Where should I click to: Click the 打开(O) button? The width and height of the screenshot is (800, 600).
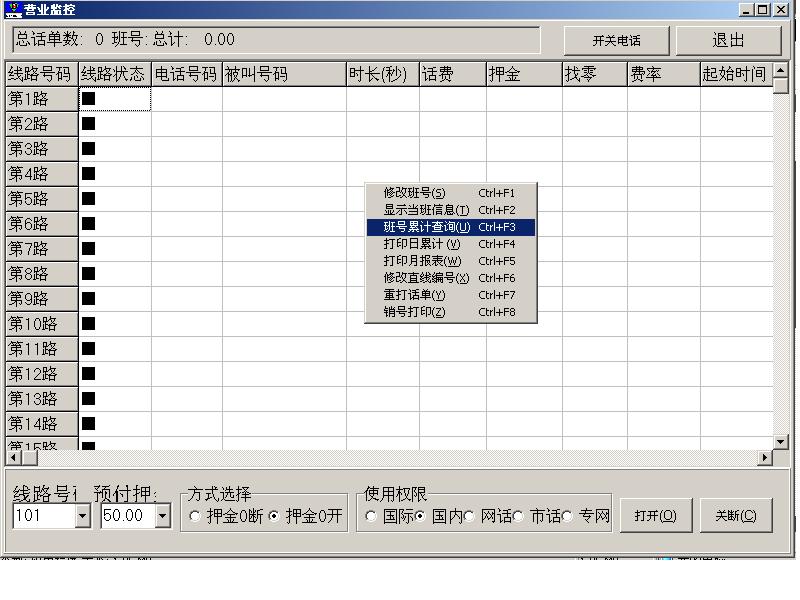point(657,514)
